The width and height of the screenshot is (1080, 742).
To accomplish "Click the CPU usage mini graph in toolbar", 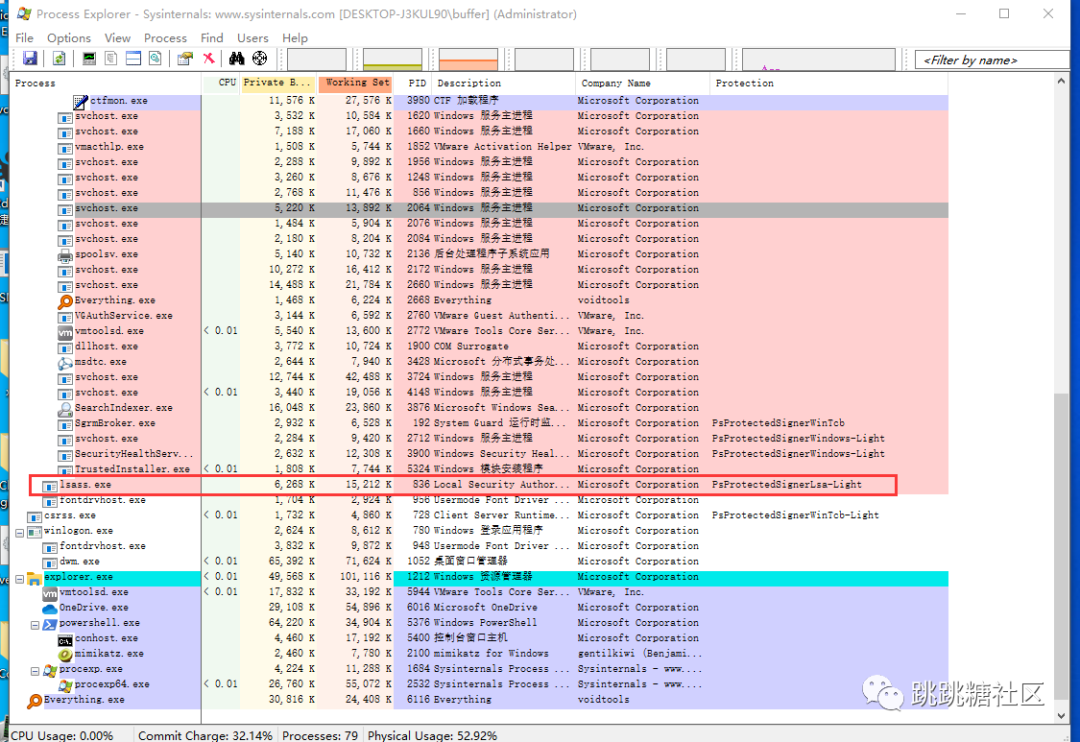I will coord(317,59).
